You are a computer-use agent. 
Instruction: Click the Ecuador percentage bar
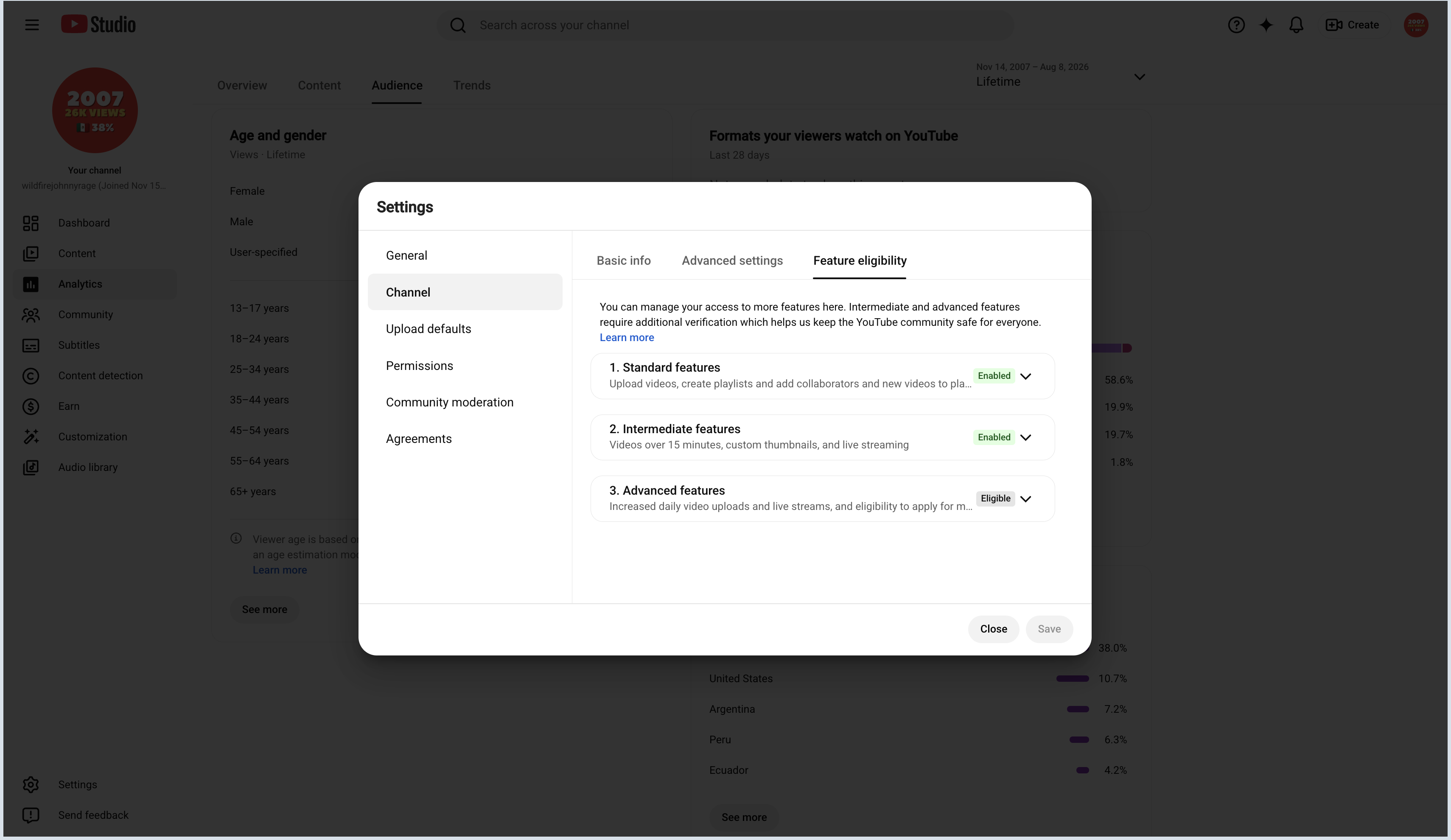[1082, 770]
